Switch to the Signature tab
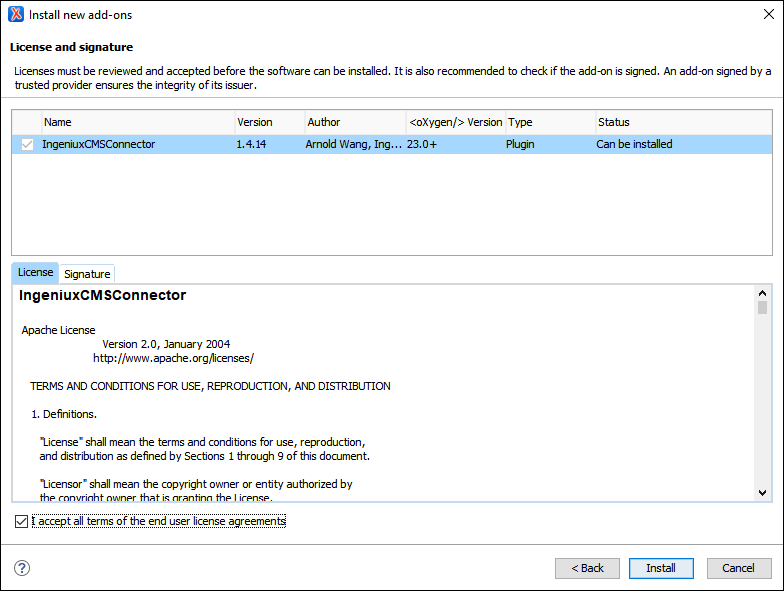The image size is (784, 591). tap(87, 274)
